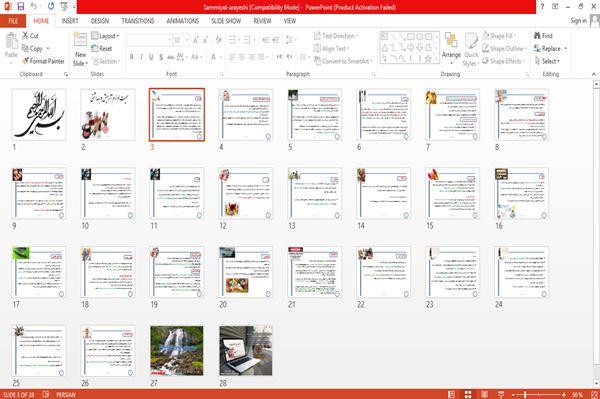600x399 pixels.
Task: Click the Clear All Formatting icon
Action: pos(218,40)
